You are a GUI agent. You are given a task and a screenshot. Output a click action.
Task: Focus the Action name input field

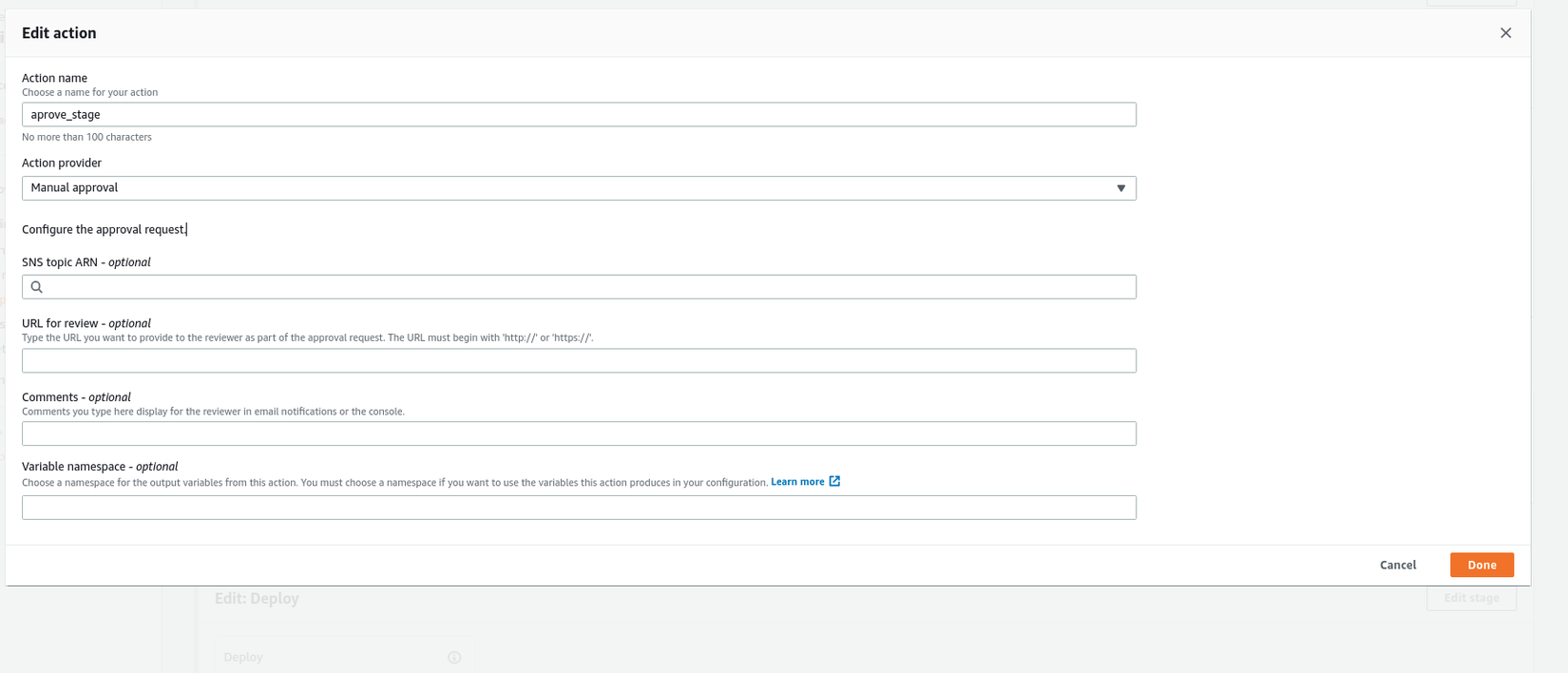tap(578, 115)
